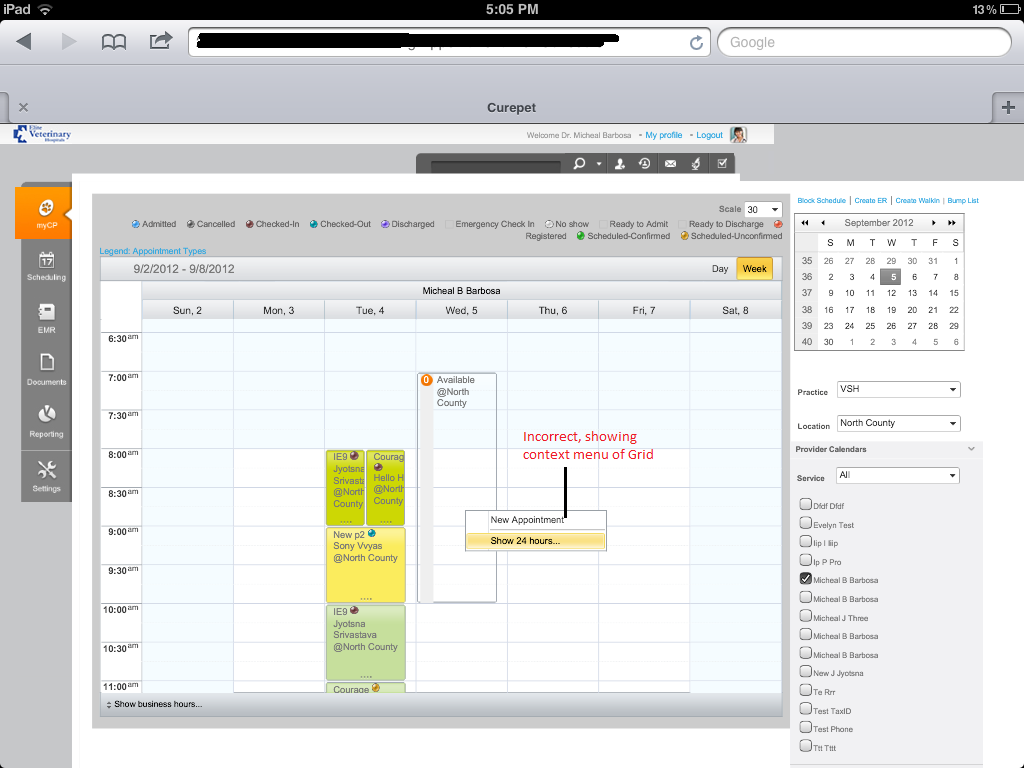
Task: Select Show 24 hours from context menu
Action: tap(536, 541)
